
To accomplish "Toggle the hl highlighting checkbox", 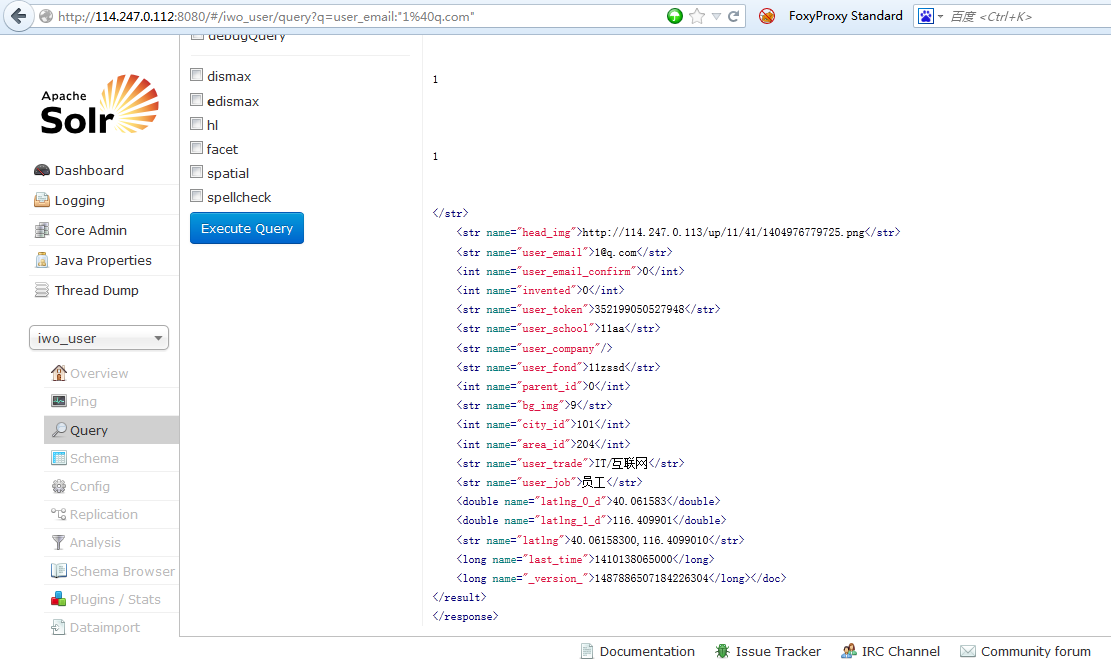I will coord(197,124).
